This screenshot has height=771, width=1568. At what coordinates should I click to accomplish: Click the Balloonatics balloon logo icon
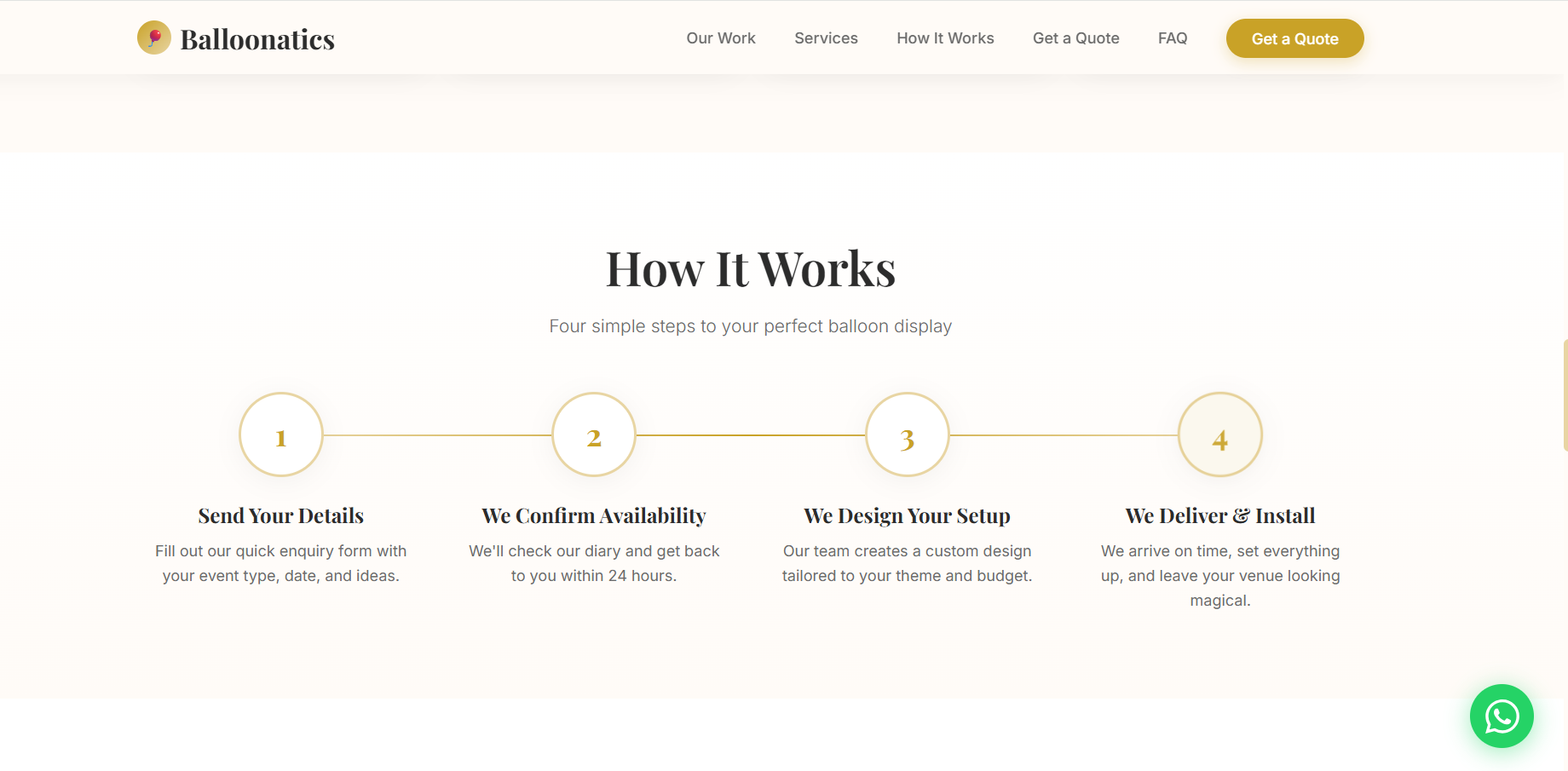(x=154, y=37)
